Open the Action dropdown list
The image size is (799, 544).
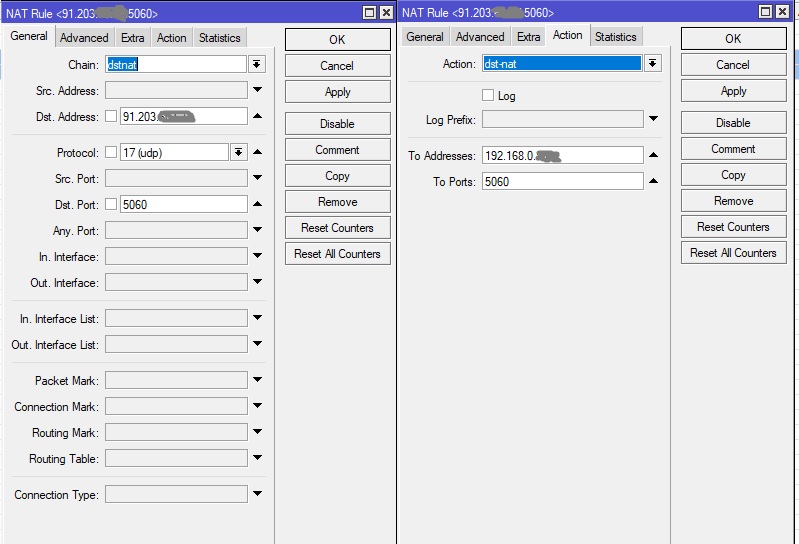[653, 63]
